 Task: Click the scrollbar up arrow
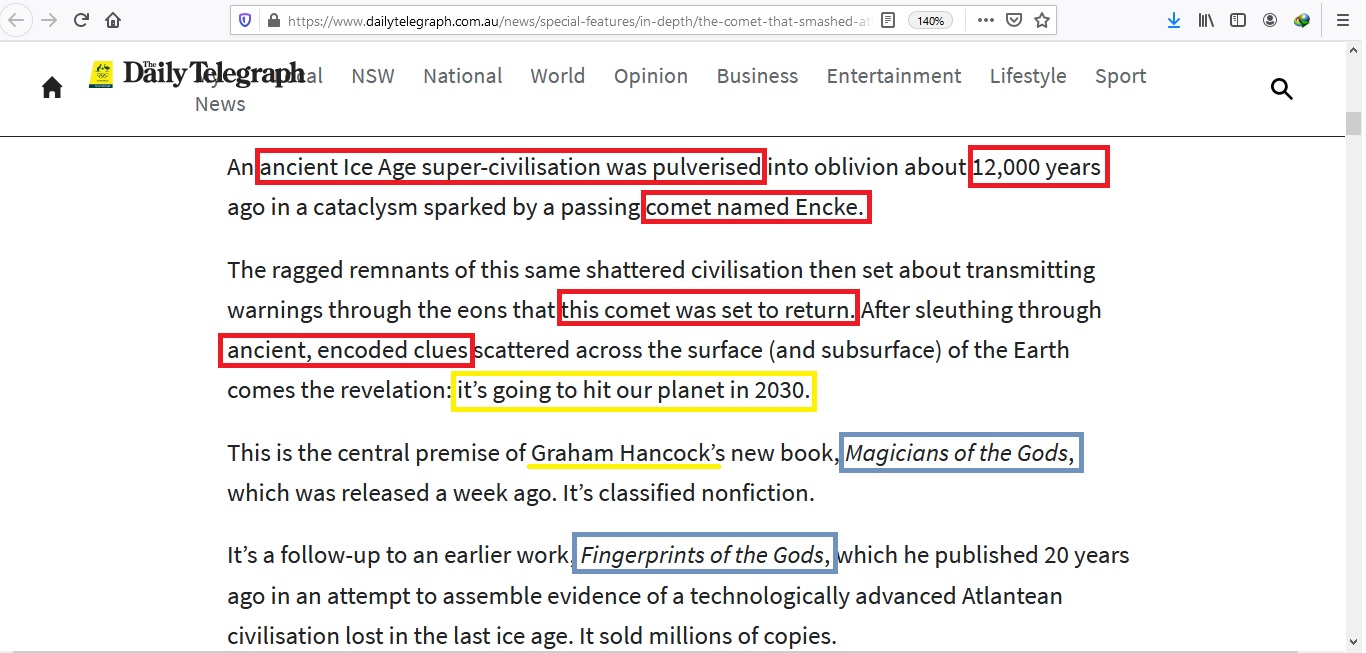[x=1354, y=50]
